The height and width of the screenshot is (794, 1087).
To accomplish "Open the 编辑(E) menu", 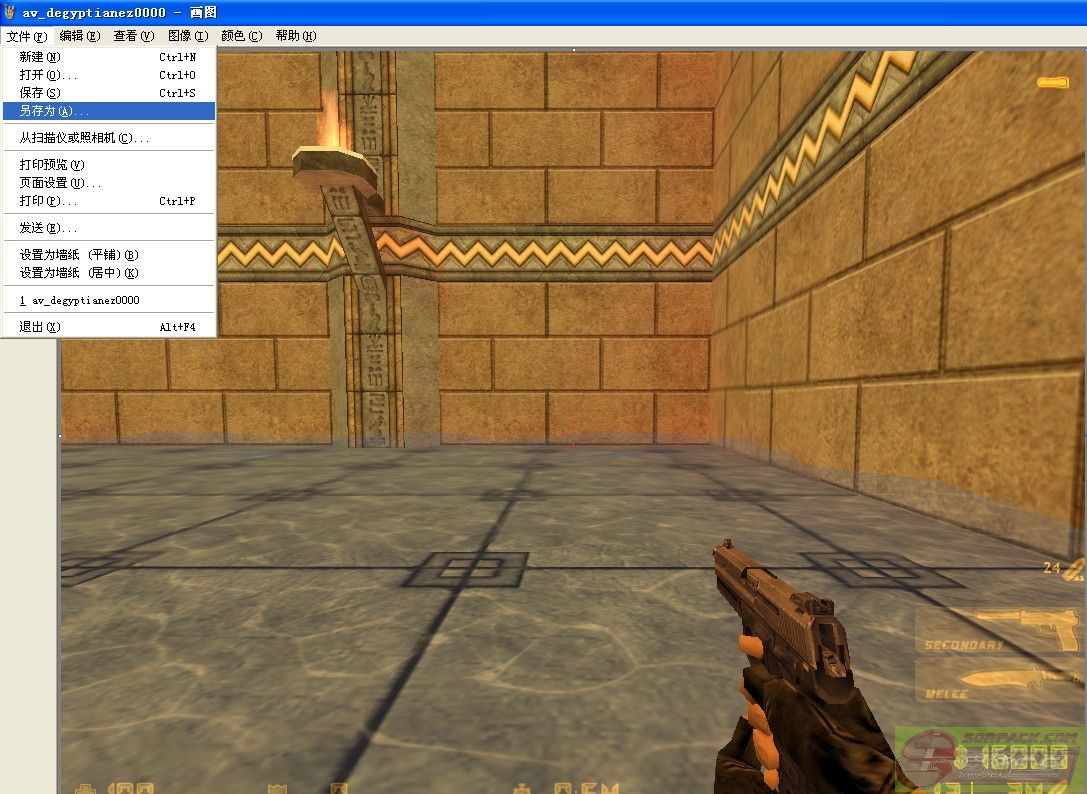I will [79, 36].
